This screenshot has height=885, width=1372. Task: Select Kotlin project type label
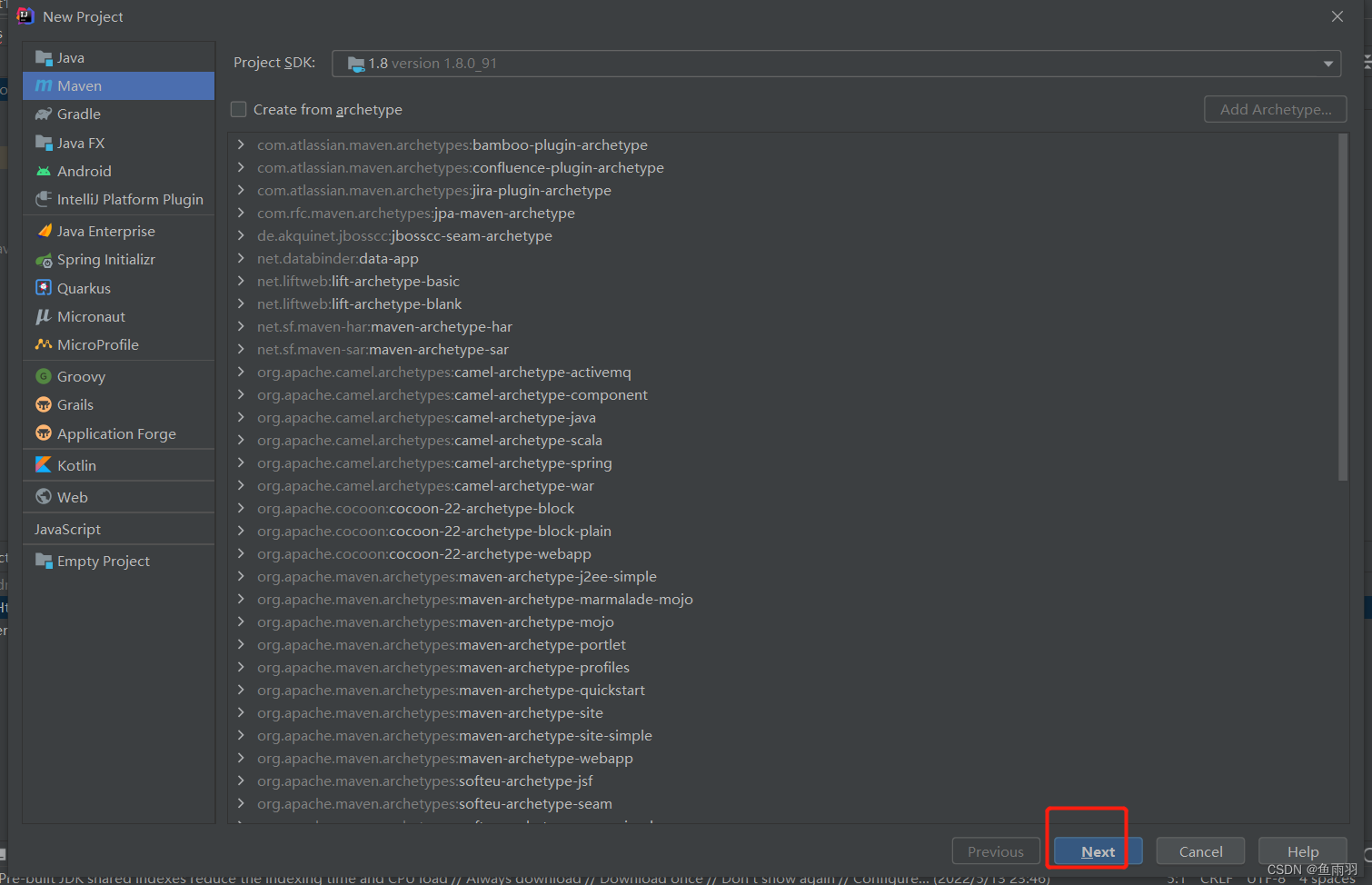76,465
